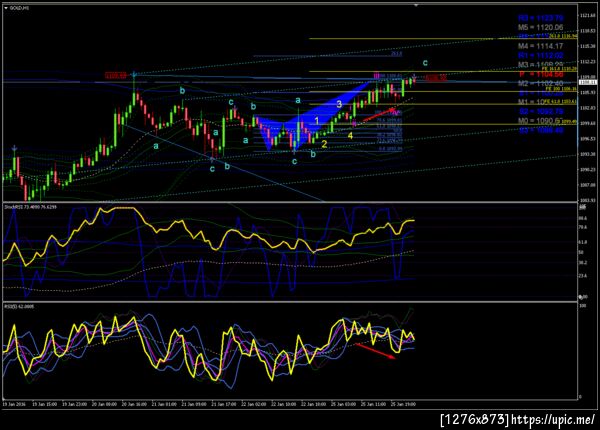Screen dimensions: 600x430
Task: Select the red P = 1104.56 pivot label
Action: tap(541, 74)
